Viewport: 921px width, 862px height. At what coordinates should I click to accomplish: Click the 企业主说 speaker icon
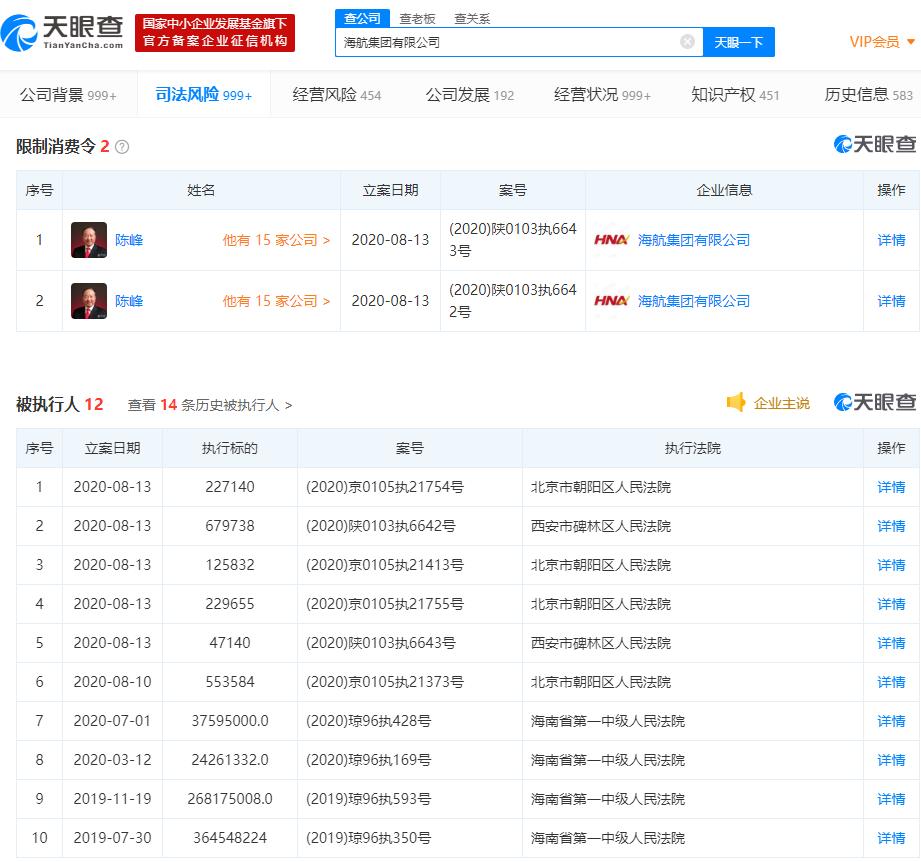click(736, 403)
